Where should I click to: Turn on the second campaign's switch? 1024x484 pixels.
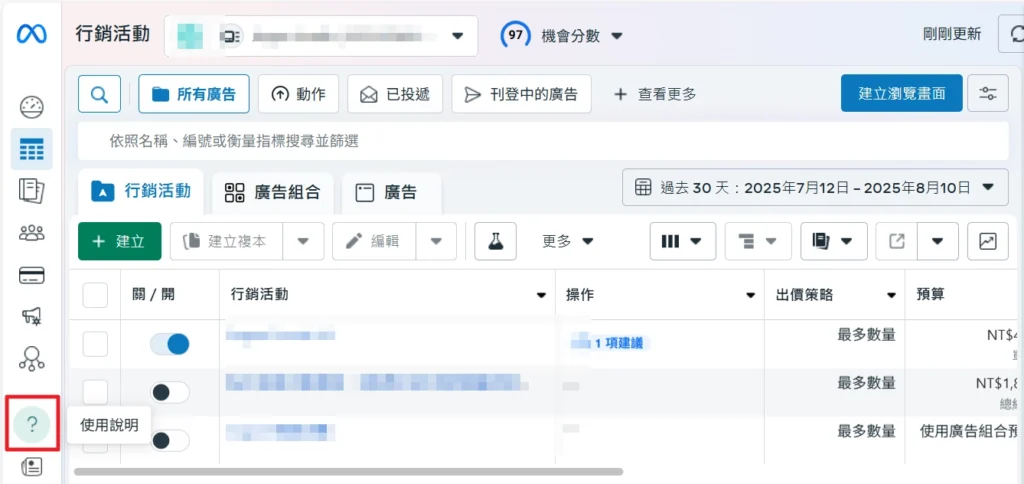coord(170,393)
